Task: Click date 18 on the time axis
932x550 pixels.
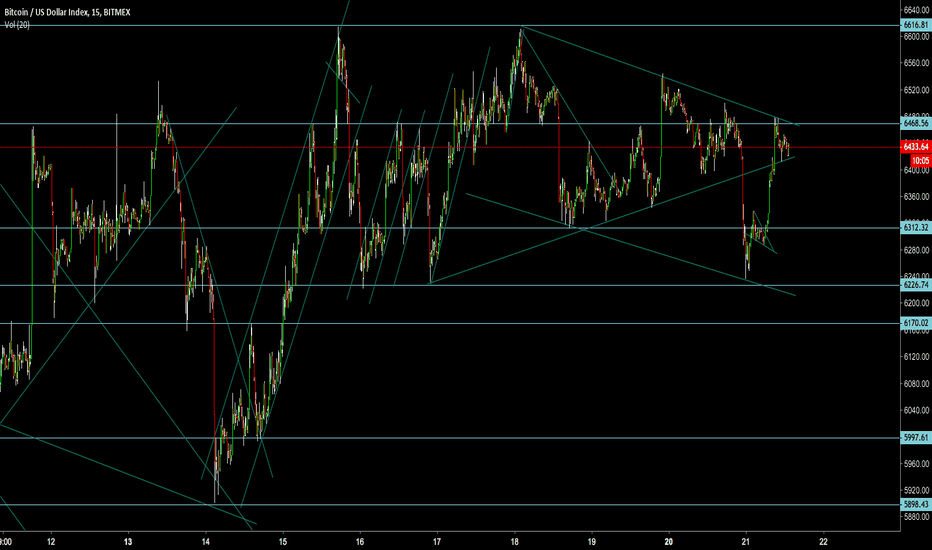Action: [515, 542]
